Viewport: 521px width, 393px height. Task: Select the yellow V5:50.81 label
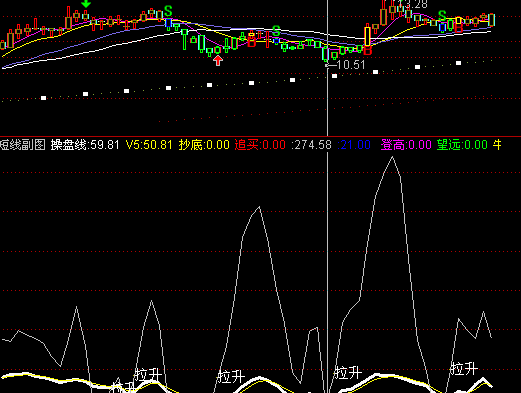(x=149, y=145)
